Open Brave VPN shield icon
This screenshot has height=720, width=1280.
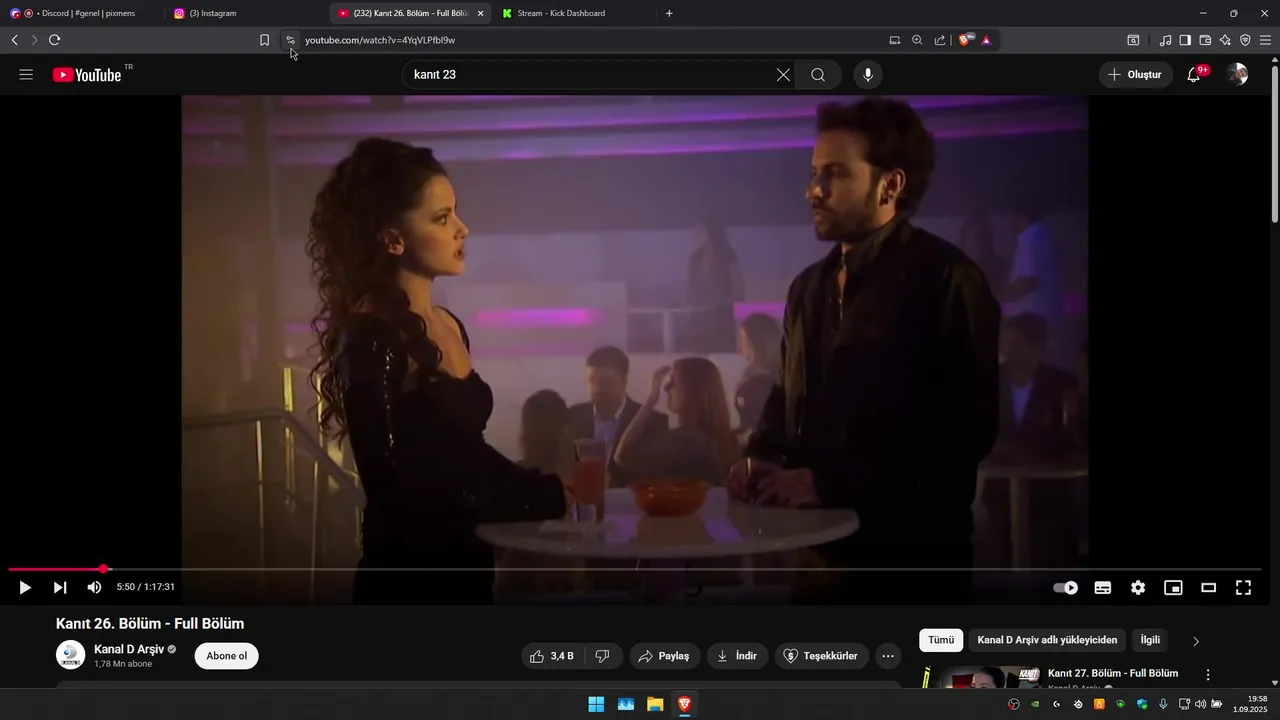click(x=1245, y=40)
